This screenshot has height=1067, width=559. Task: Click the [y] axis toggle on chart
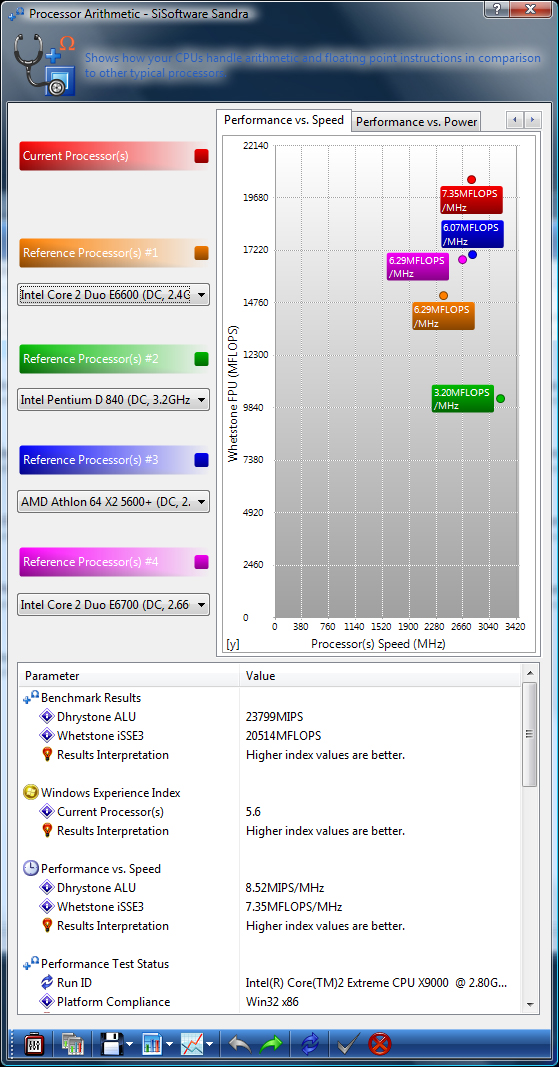click(233, 644)
